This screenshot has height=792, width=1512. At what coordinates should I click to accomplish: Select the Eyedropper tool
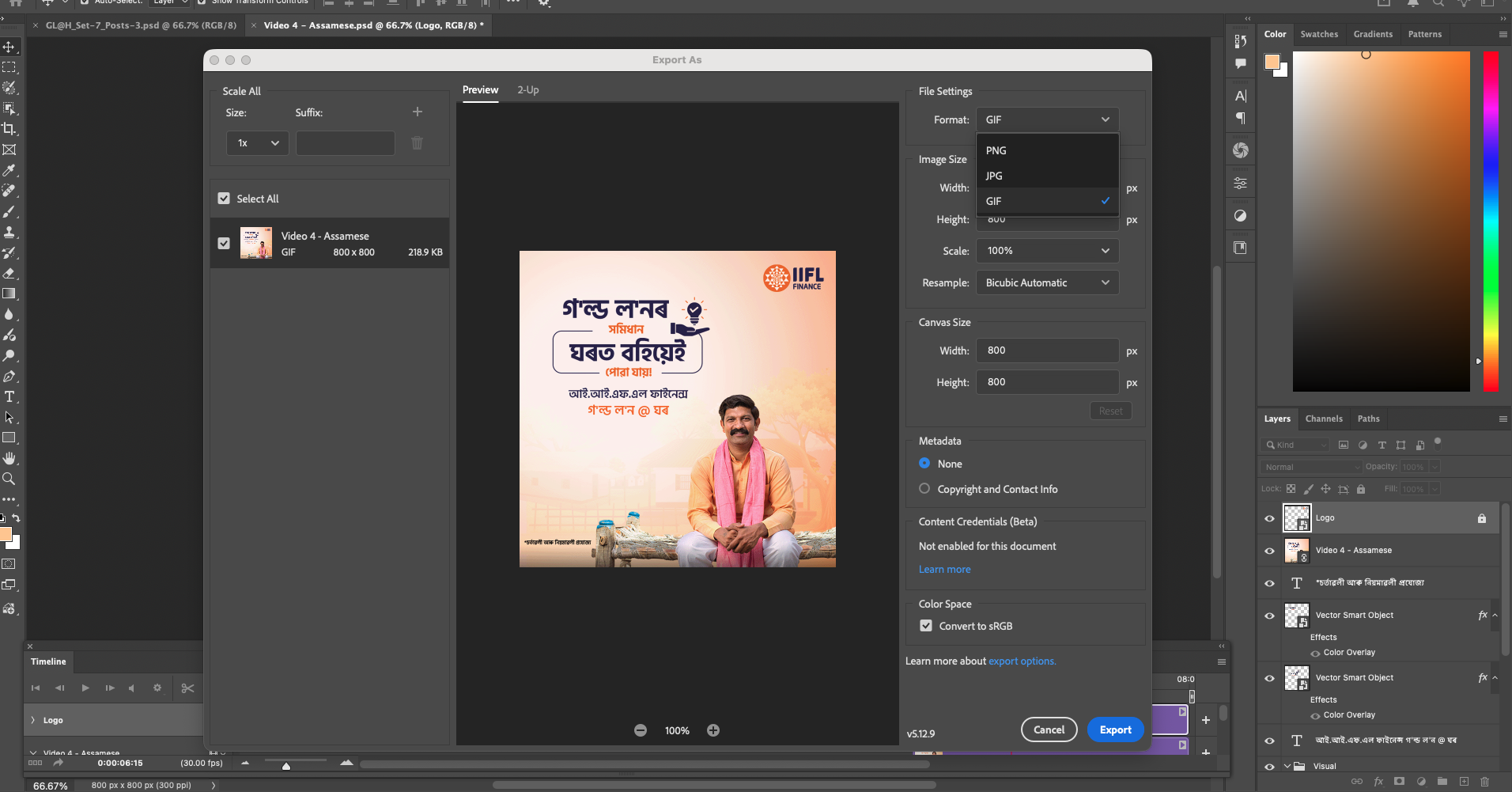tap(9, 170)
